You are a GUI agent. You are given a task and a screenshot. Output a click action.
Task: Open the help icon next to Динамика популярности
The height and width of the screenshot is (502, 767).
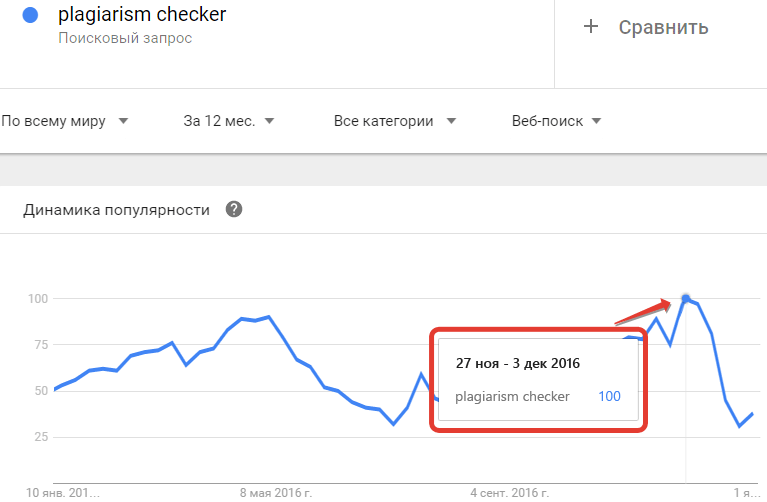click(x=234, y=209)
